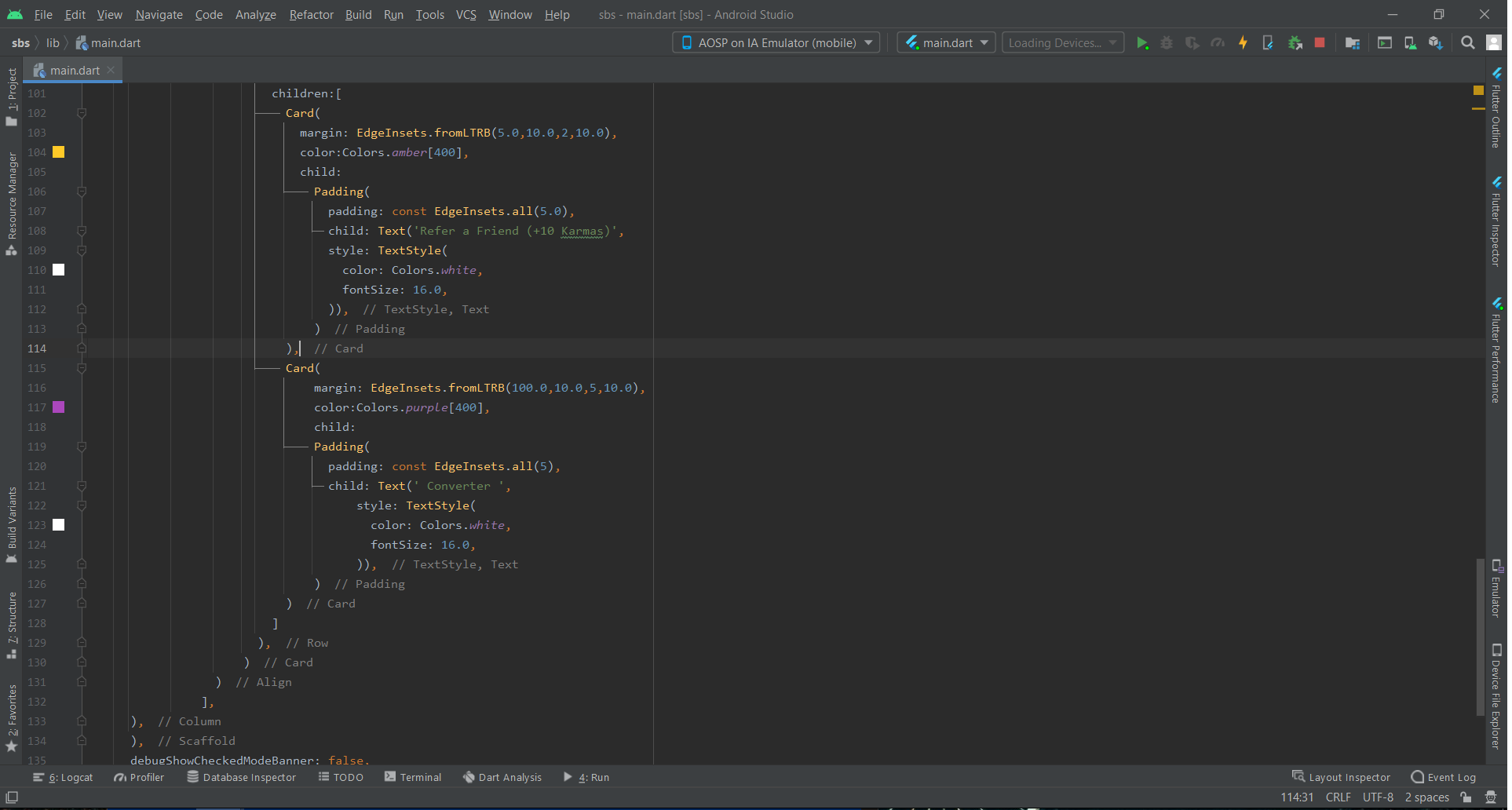Image resolution: width=1512 pixels, height=810 pixels.
Task: Open the Refactor menu
Action: [311, 15]
